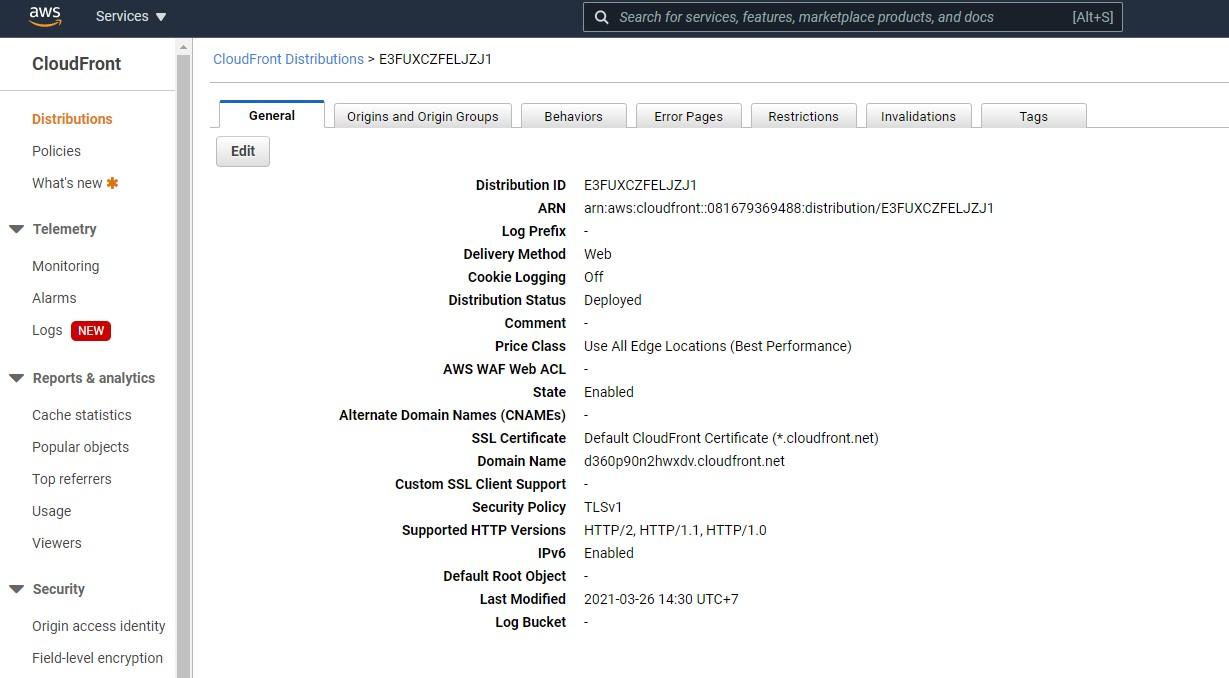Collapse the Security section arrow
Screen dimensions: 1229x678
click(16, 589)
